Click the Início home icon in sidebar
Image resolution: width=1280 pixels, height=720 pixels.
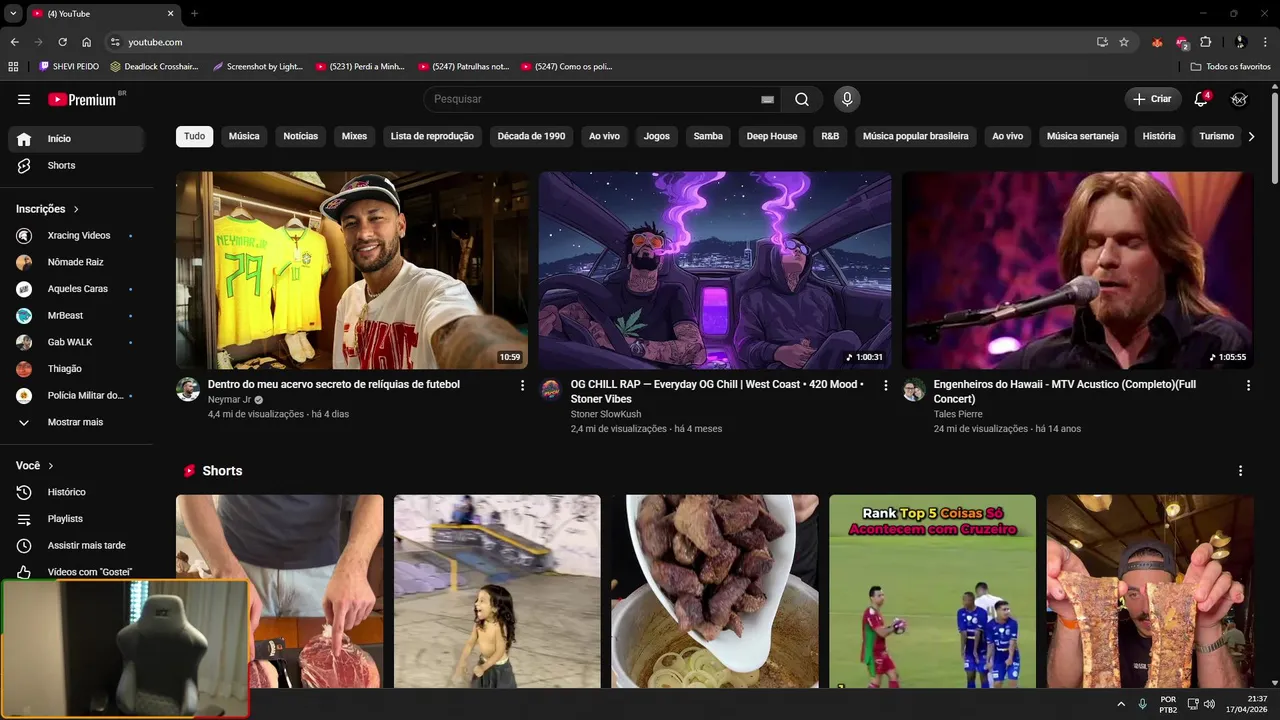pyautogui.click(x=24, y=139)
